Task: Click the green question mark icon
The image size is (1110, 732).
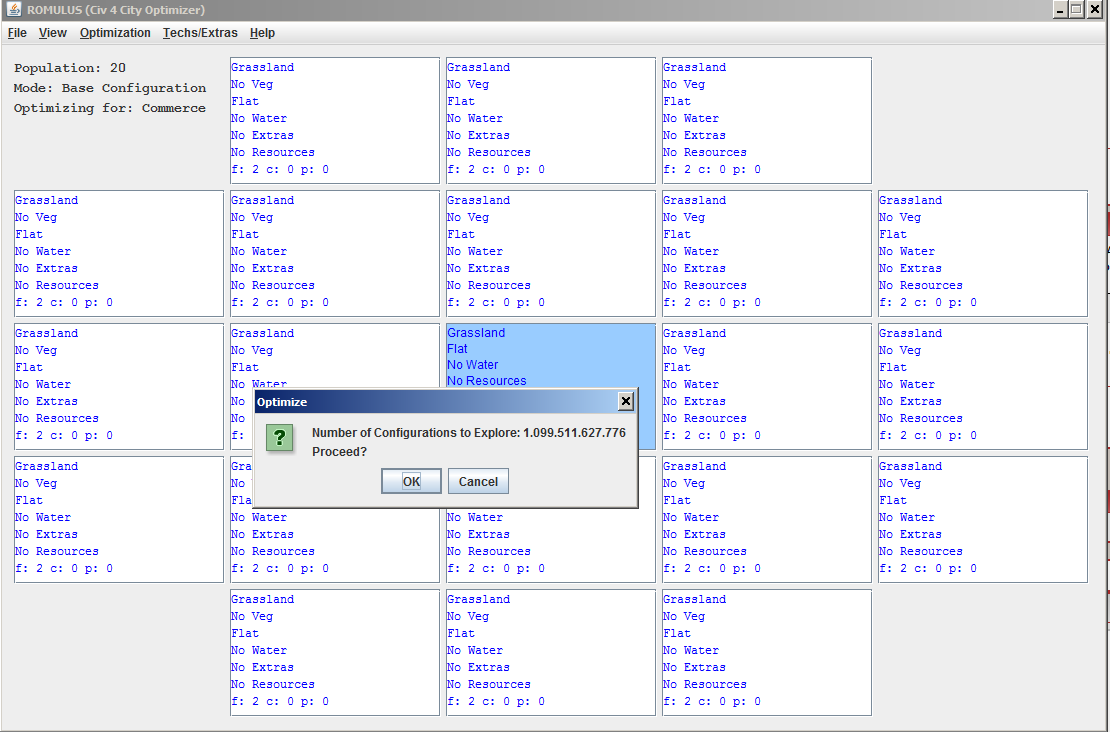Action: (x=280, y=437)
